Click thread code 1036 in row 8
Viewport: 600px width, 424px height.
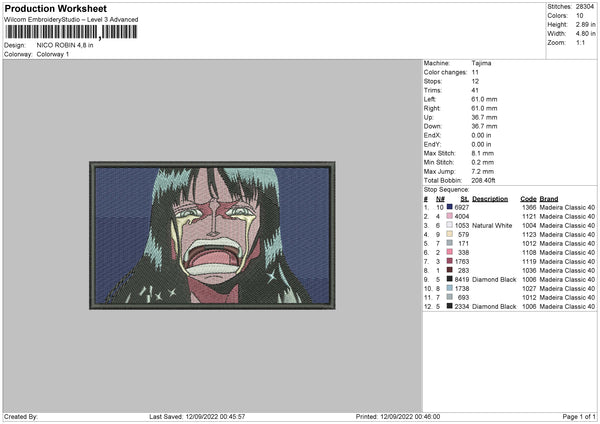pos(529,271)
